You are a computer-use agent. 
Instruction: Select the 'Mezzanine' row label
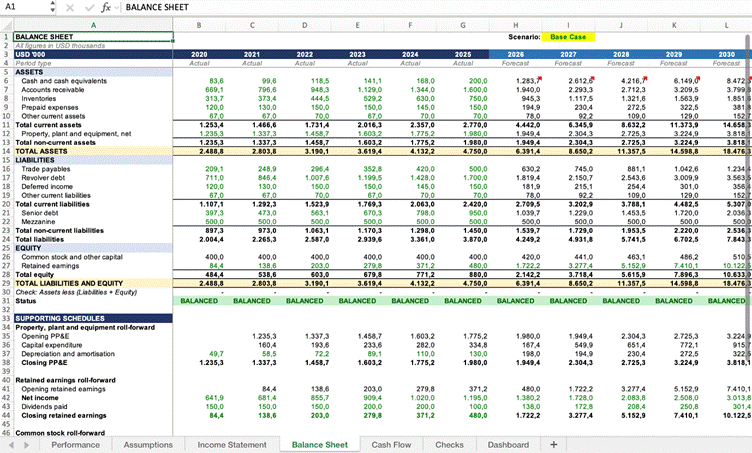tap(38, 221)
